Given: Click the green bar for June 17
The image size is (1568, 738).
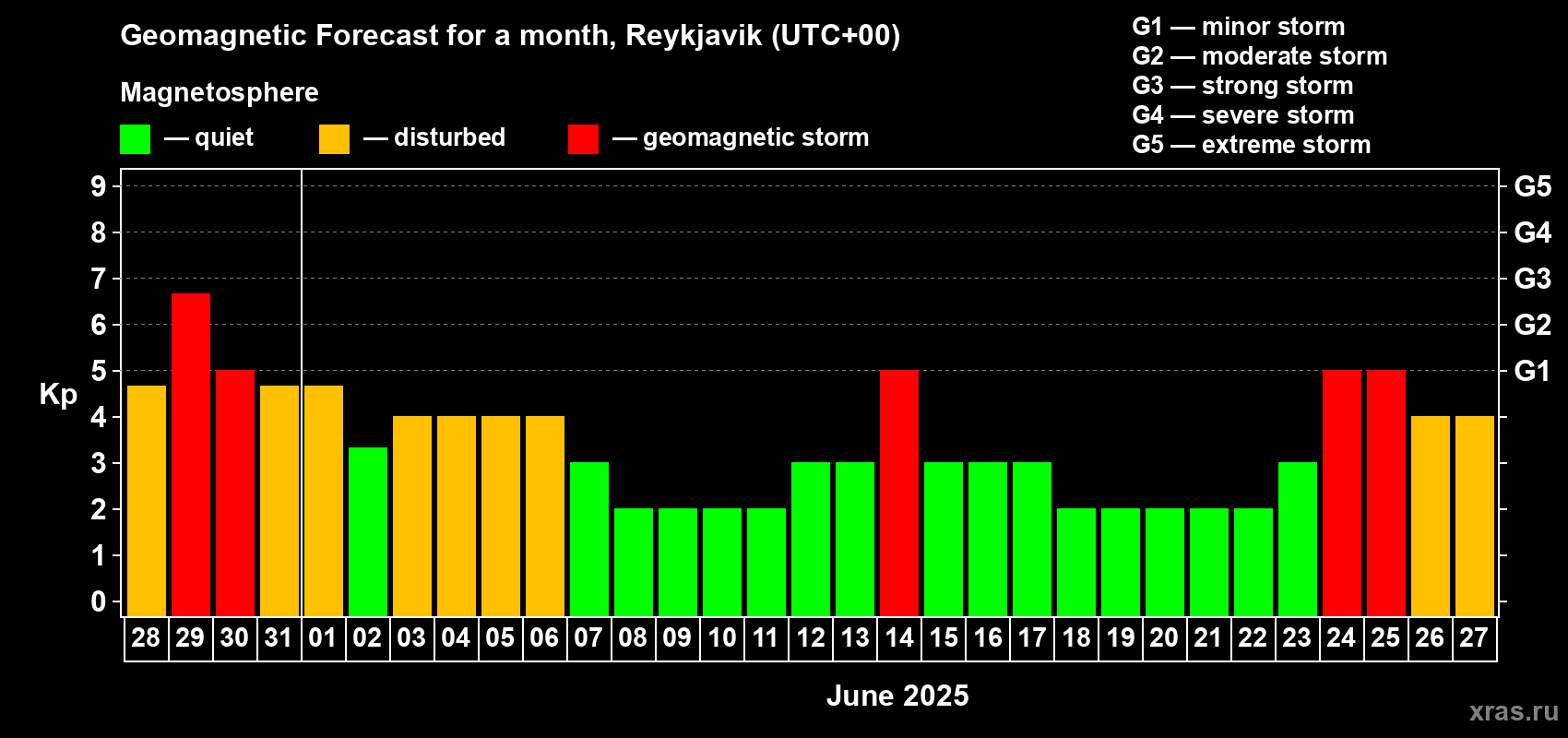Looking at the screenshot, I should click(x=1032, y=540).
